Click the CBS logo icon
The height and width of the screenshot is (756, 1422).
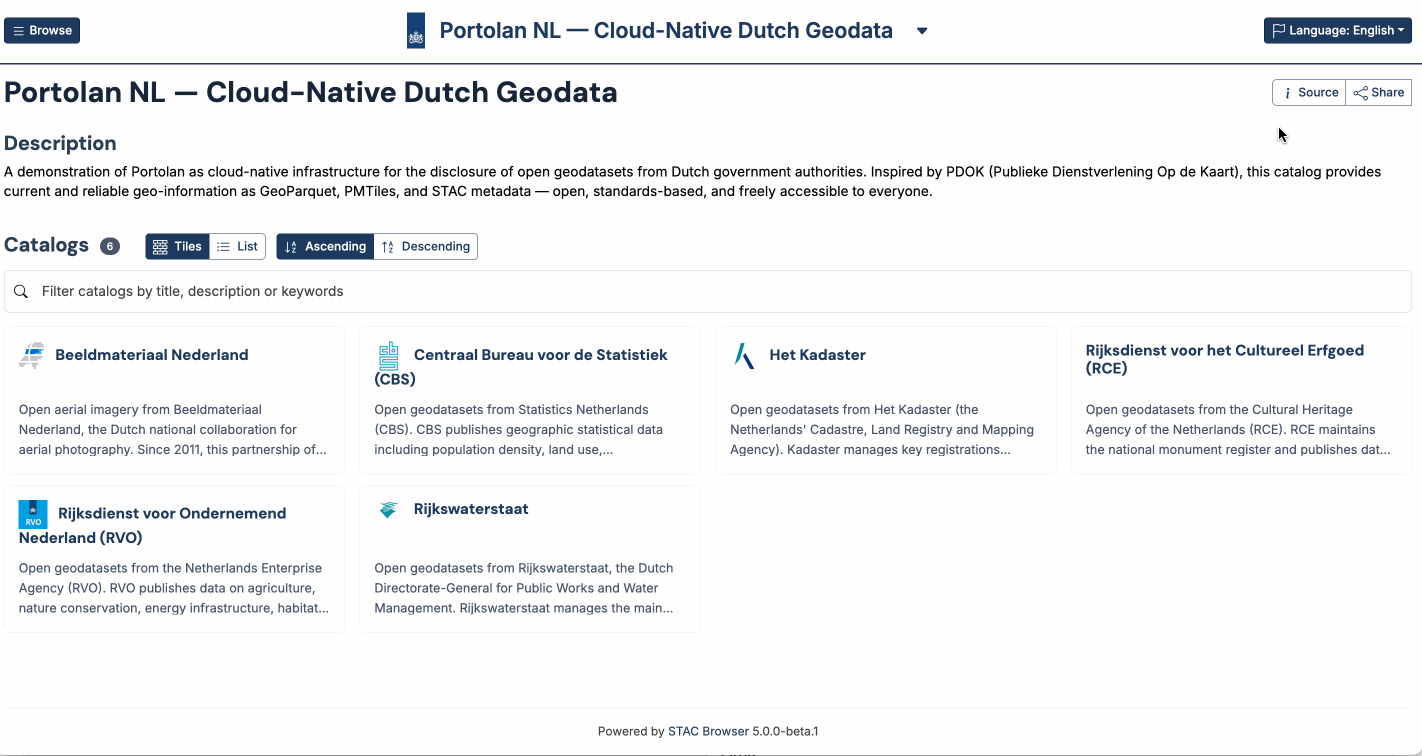(x=388, y=356)
